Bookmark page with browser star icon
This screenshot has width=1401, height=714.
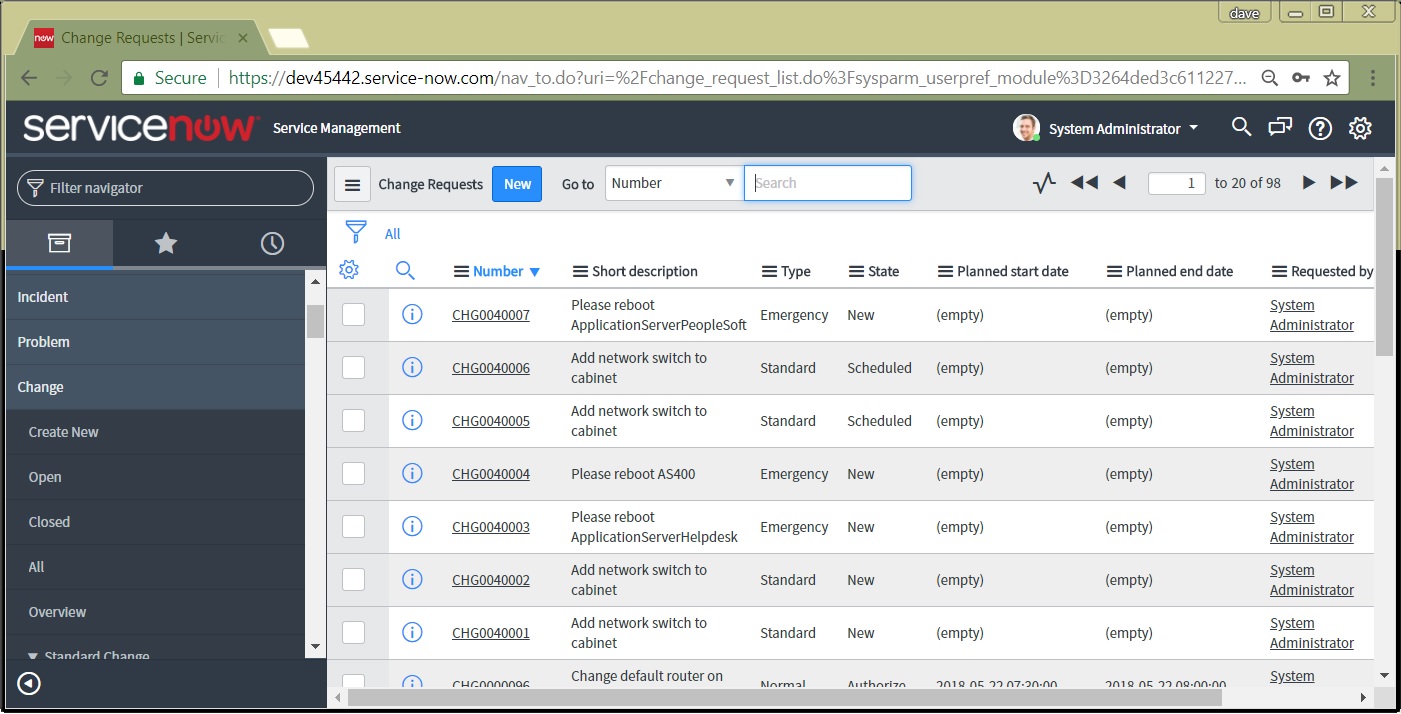tap(1332, 78)
